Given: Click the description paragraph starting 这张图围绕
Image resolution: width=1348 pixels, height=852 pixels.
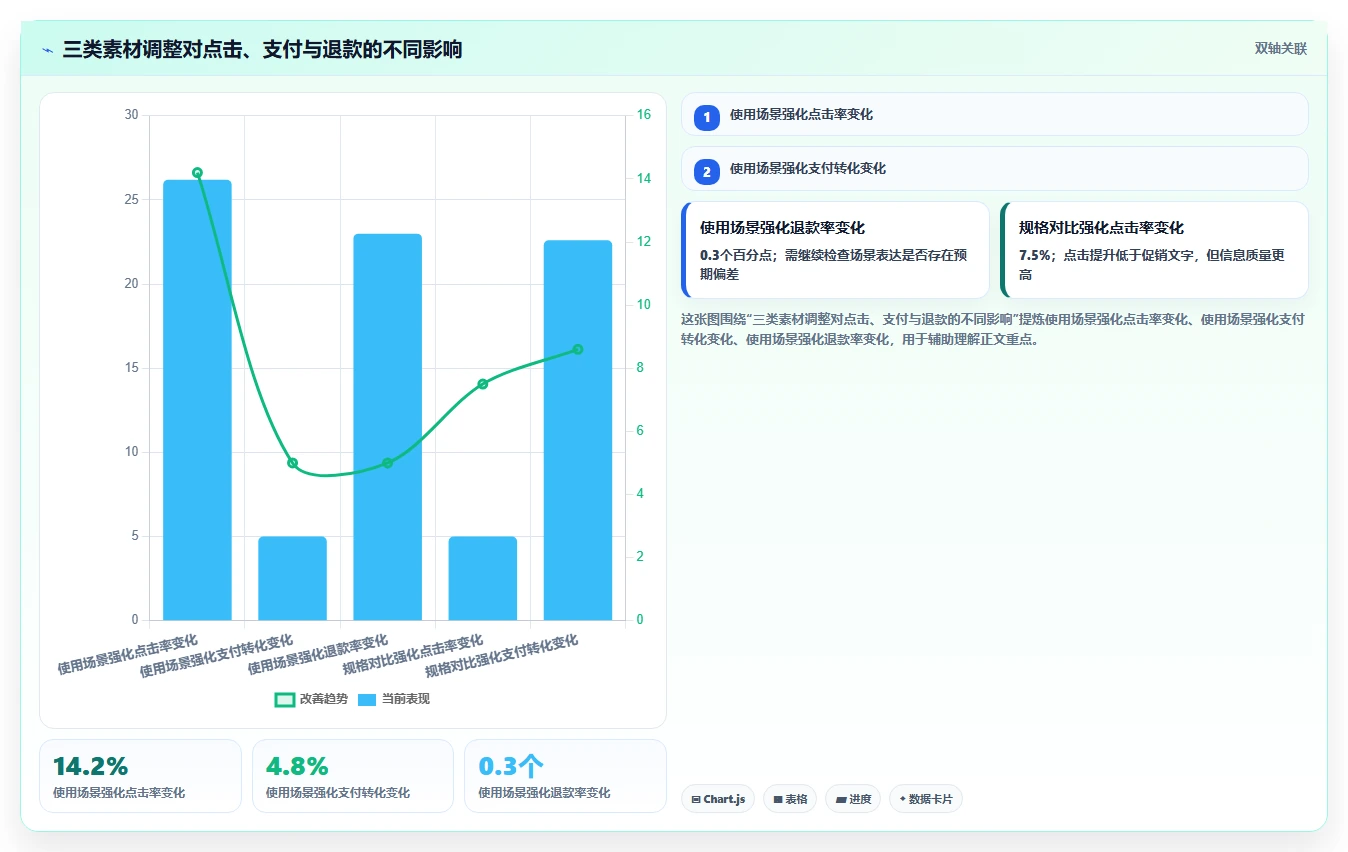Looking at the screenshot, I should coord(993,329).
